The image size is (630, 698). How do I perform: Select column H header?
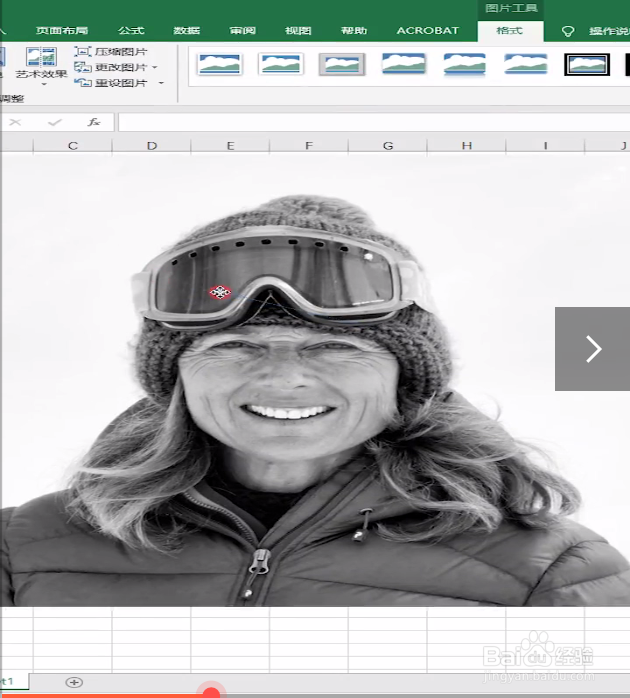point(467,146)
